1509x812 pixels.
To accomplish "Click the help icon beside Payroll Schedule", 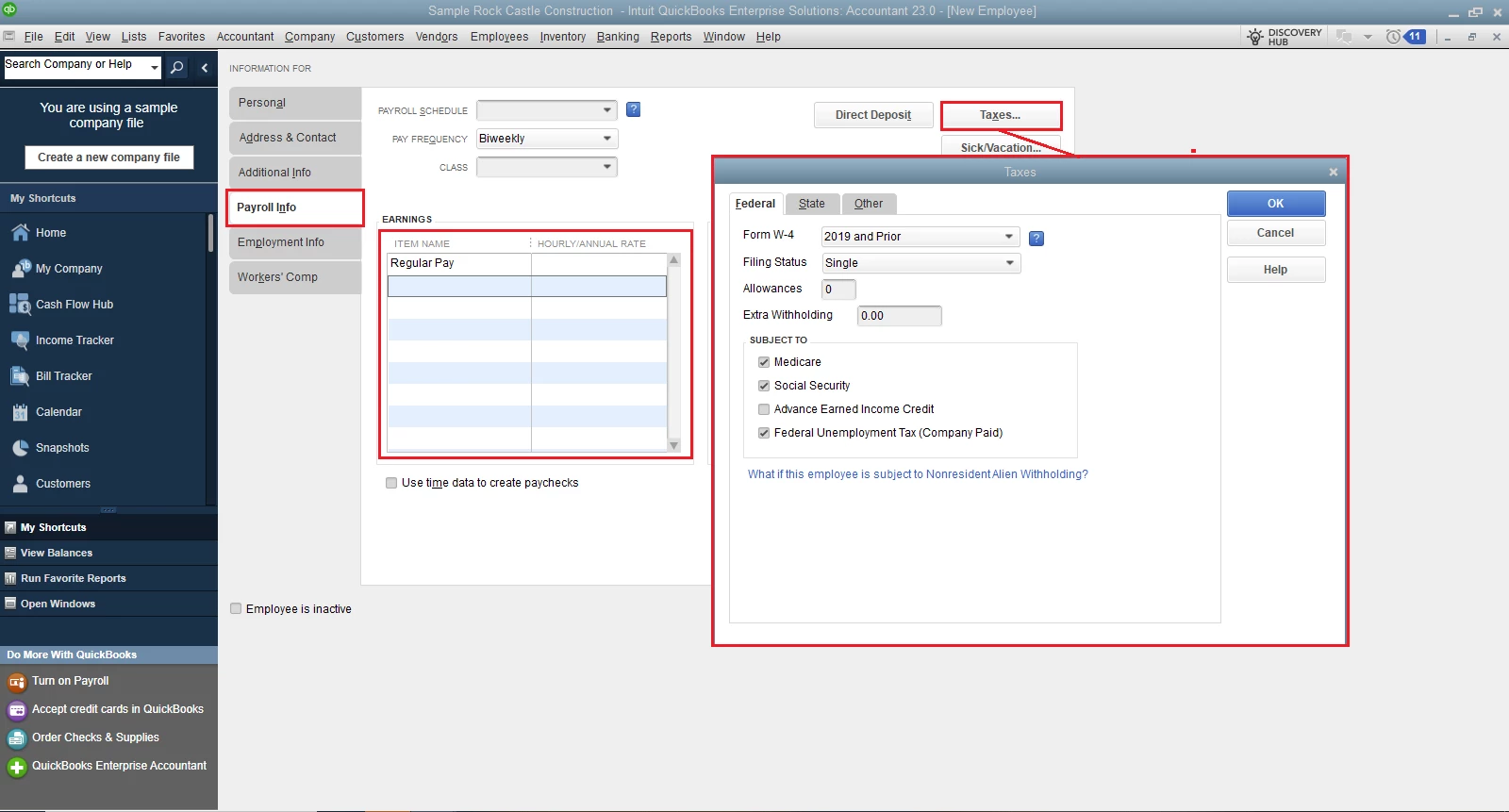I will 634,109.
